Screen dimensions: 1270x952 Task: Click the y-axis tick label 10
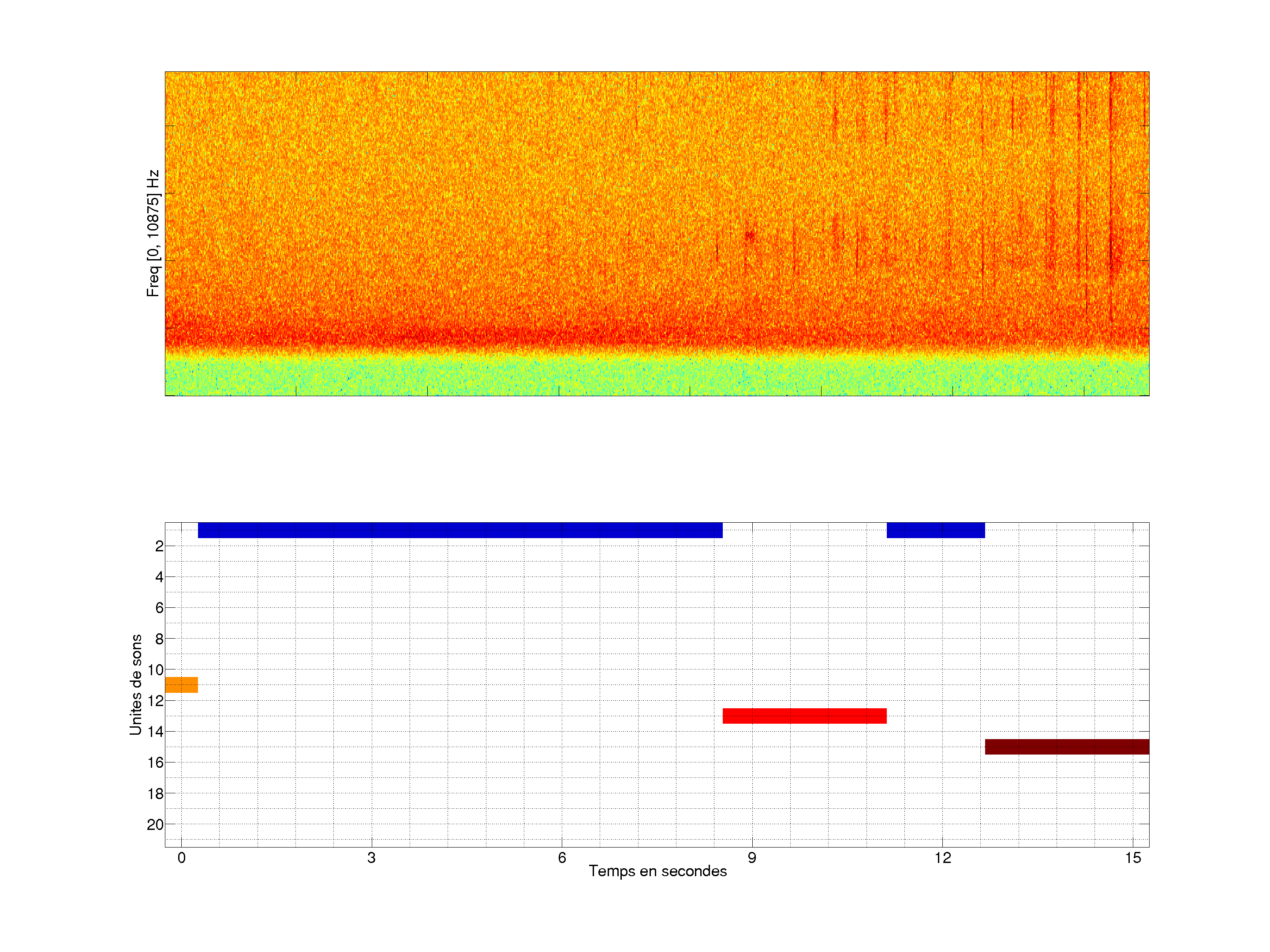click(x=155, y=669)
